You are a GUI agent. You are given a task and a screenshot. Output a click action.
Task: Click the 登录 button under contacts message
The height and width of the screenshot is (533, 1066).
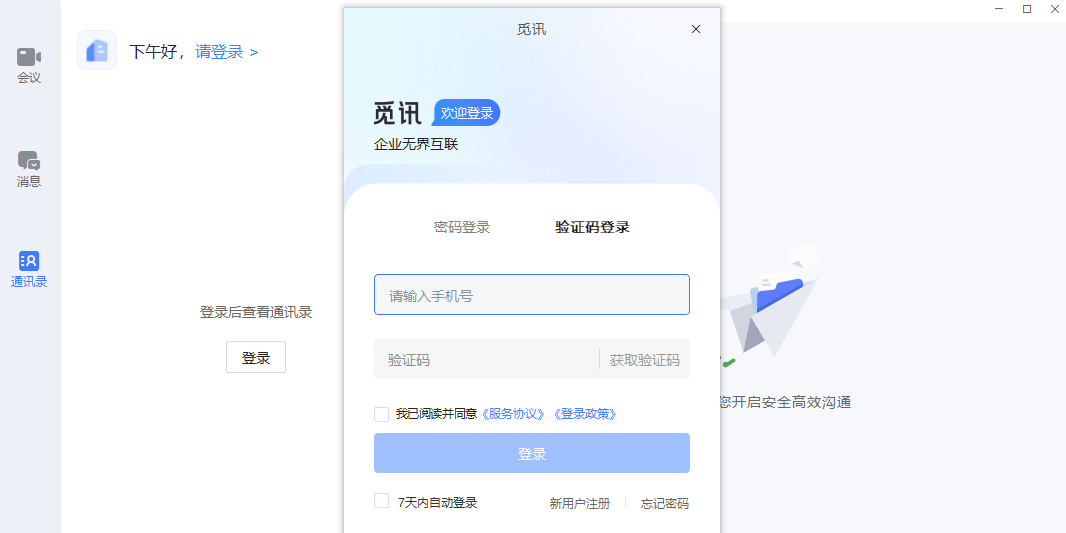click(x=256, y=357)
